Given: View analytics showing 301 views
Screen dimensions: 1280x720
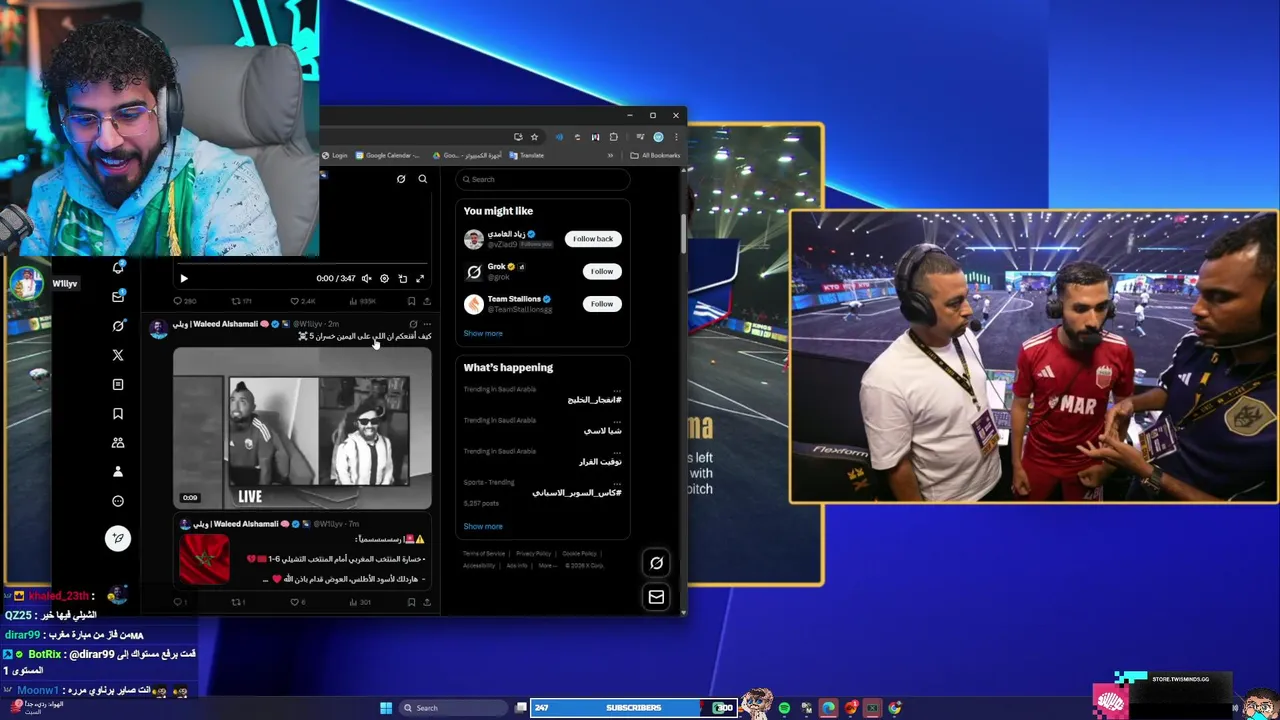Looking at the screenshot, I should coord(359,602).
